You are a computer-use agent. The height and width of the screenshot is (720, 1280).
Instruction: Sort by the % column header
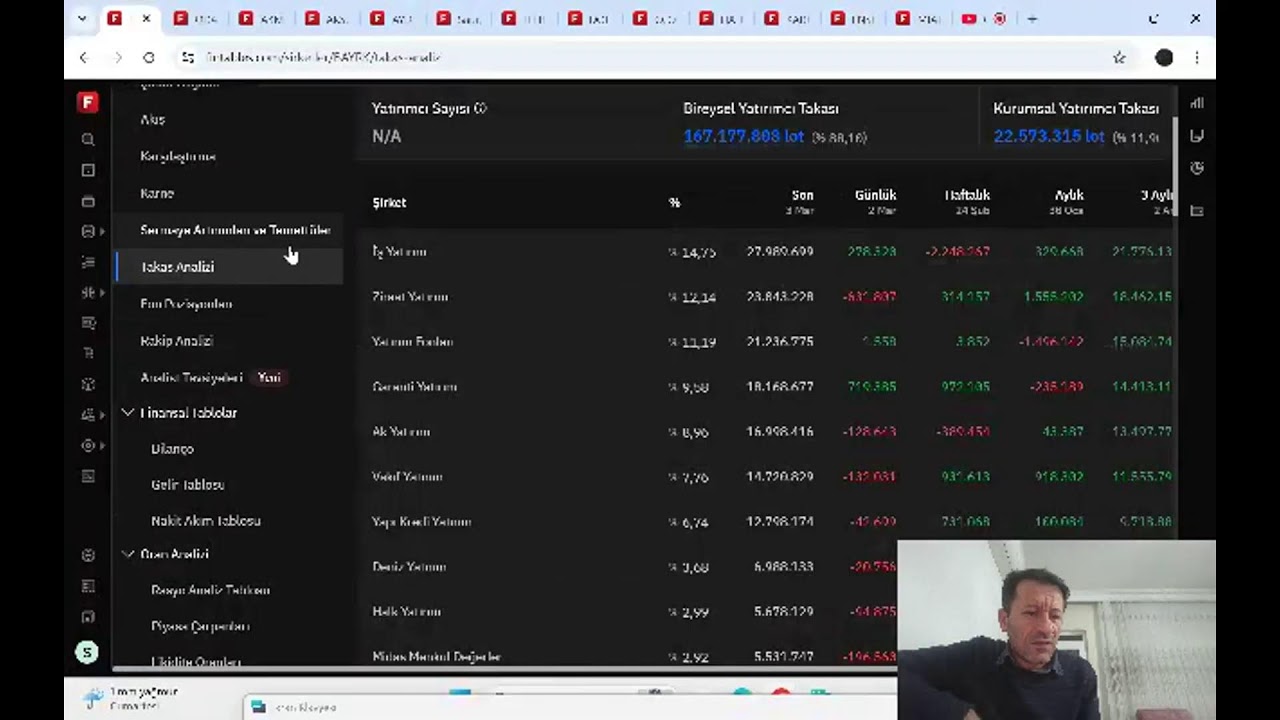[674, 202]
